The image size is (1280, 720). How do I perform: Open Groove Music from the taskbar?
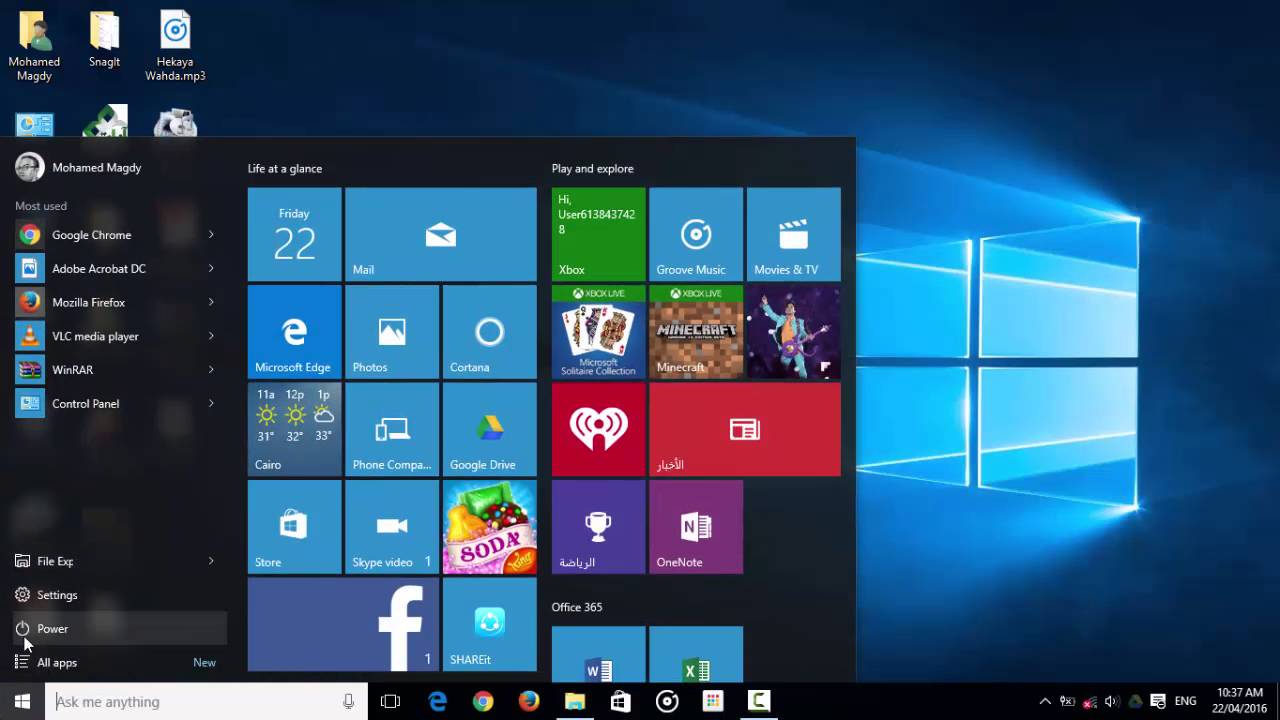[667, 701]
